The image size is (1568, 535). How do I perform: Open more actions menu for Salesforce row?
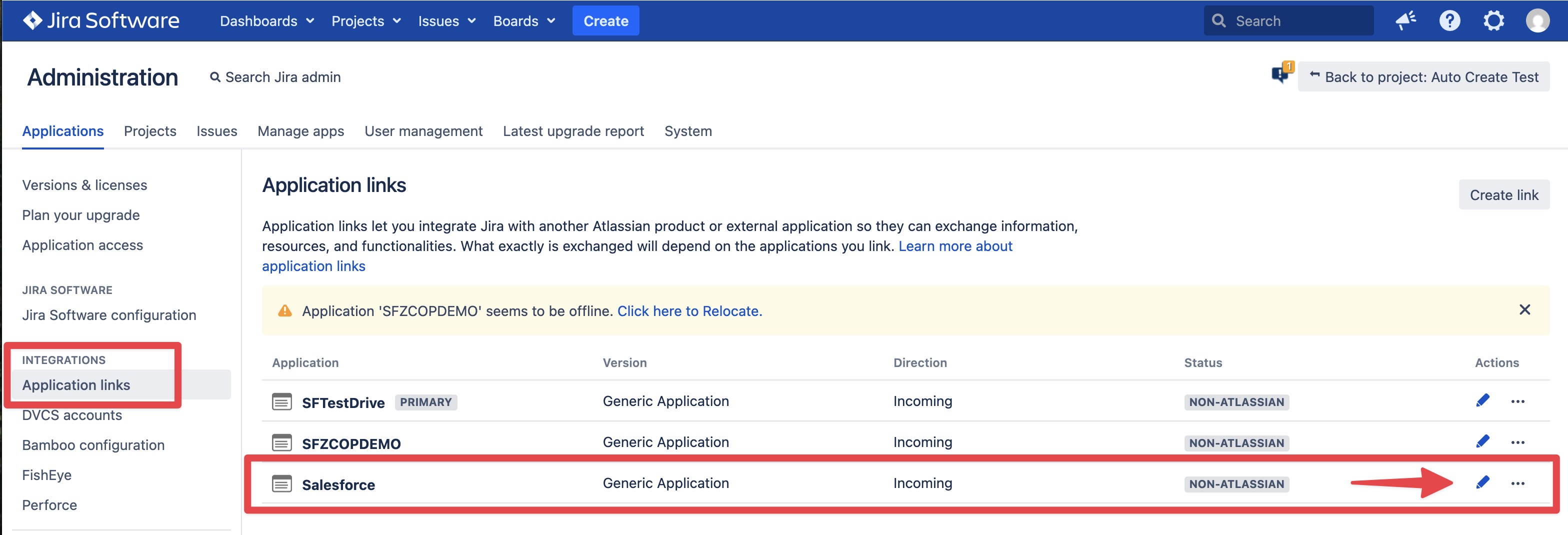(1517, 483)
